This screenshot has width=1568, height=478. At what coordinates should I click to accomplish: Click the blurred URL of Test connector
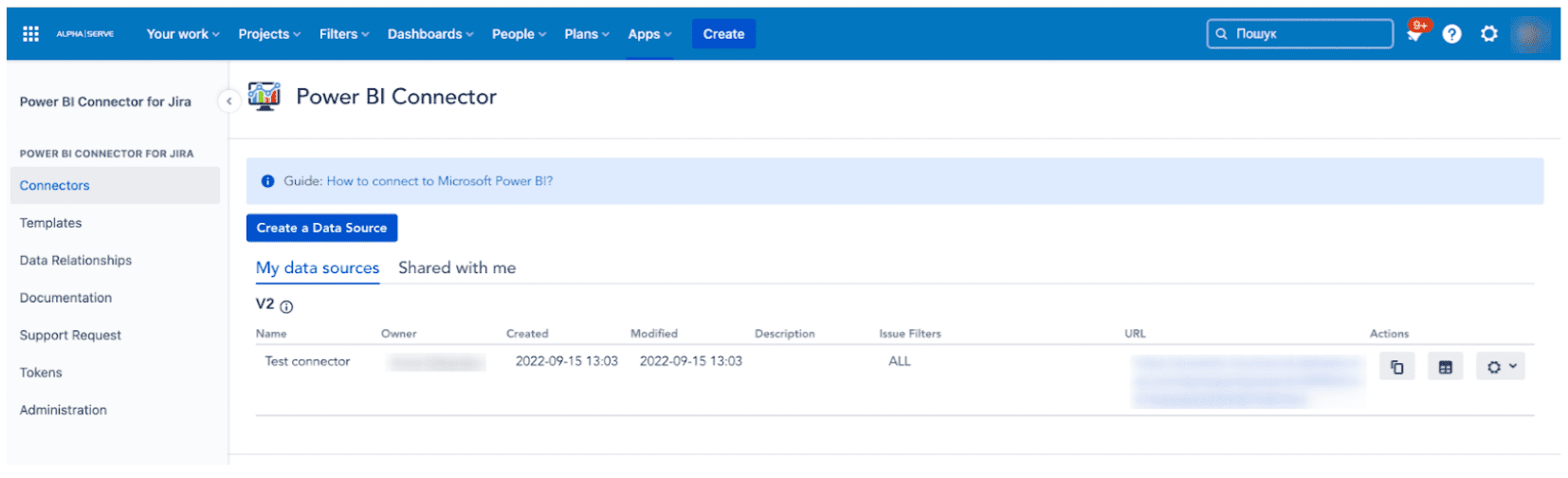[x=1247, y=381]
